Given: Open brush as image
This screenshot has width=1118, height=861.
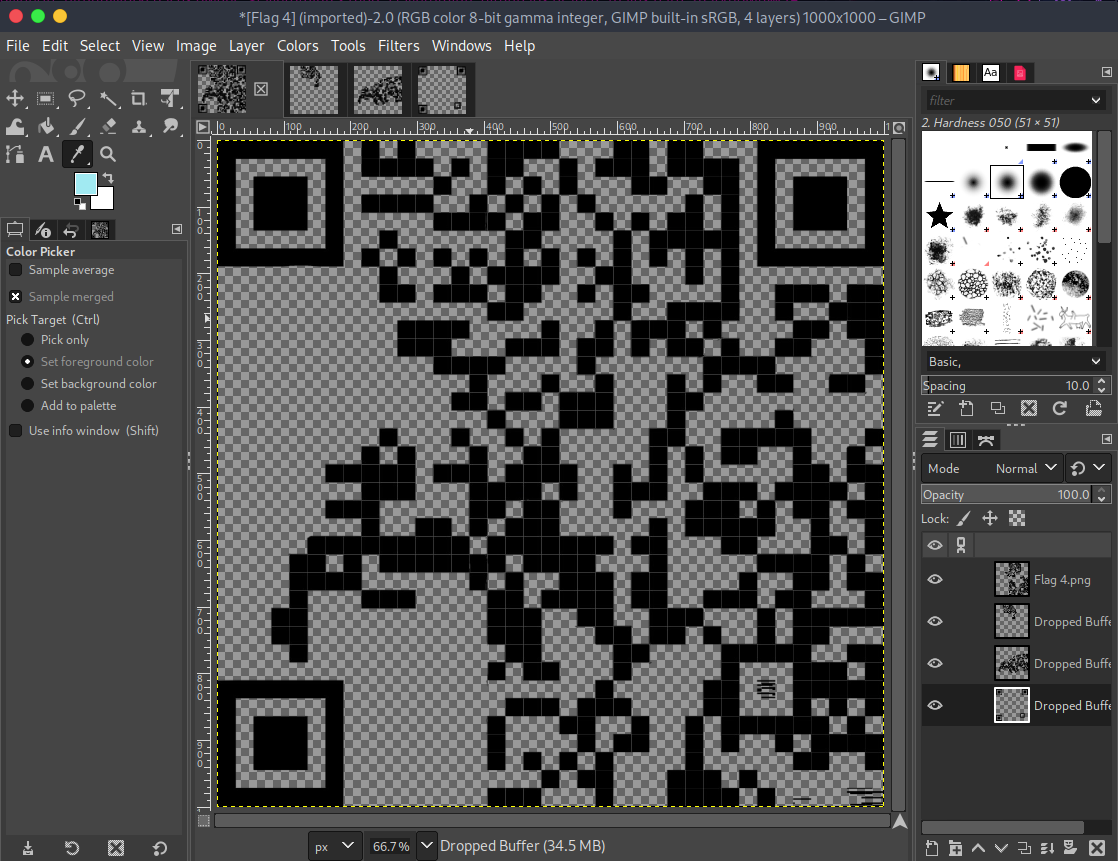Looking at the screenshot, I should [x=1093, y=408].
